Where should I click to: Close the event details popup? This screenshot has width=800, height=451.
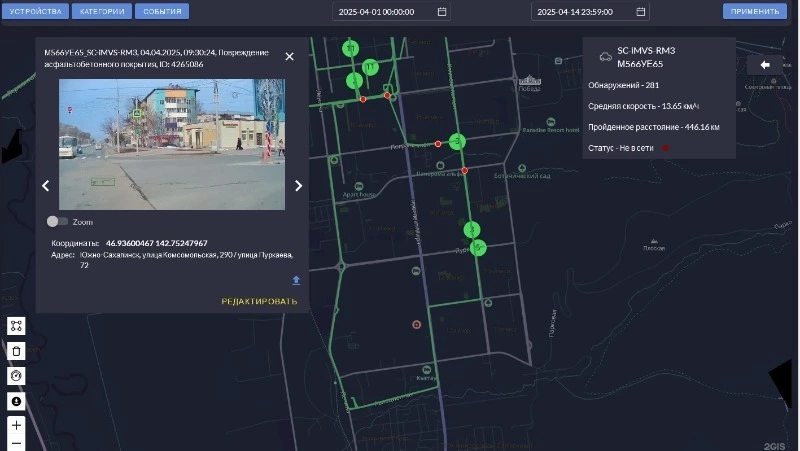289,57
